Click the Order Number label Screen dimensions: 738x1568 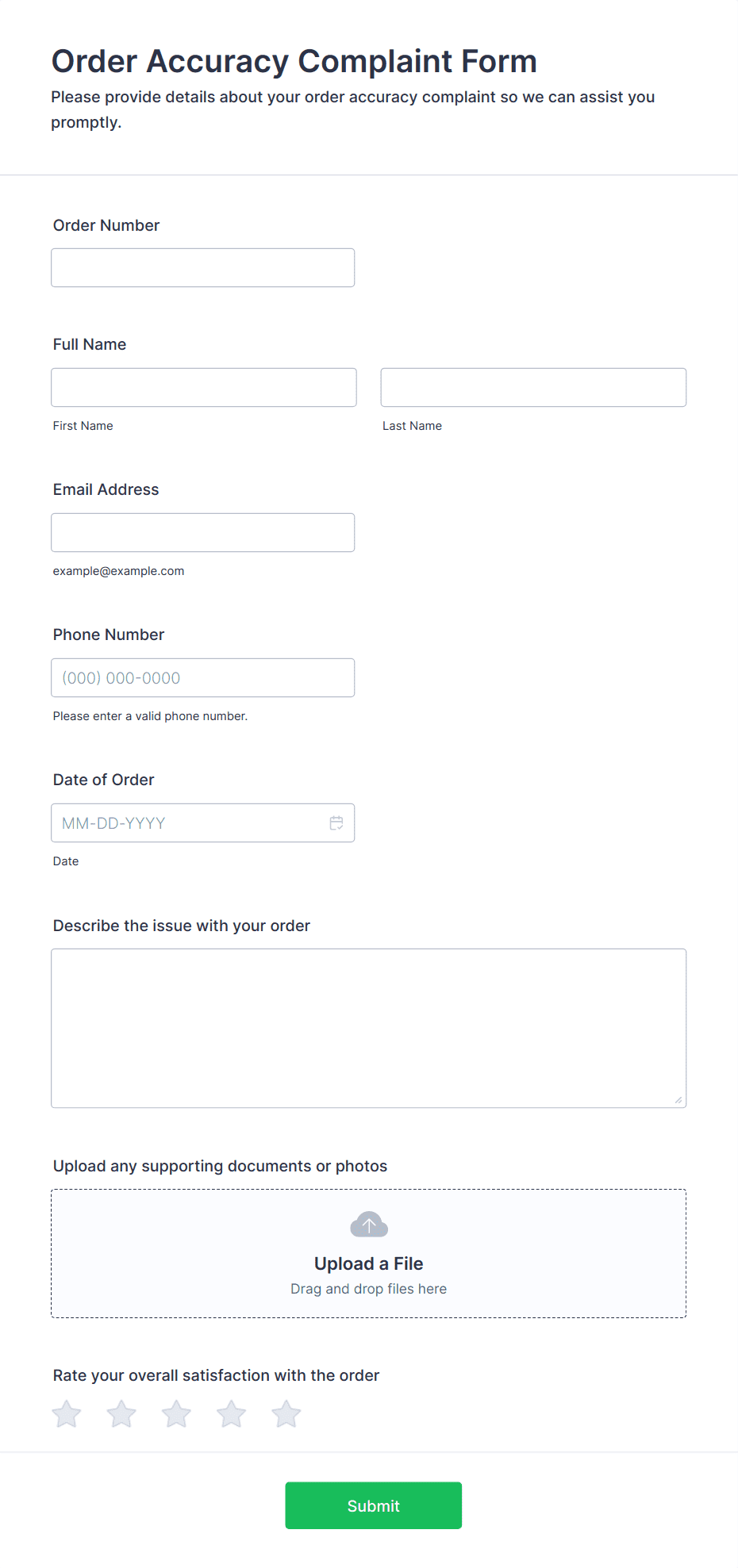point(106,225)
